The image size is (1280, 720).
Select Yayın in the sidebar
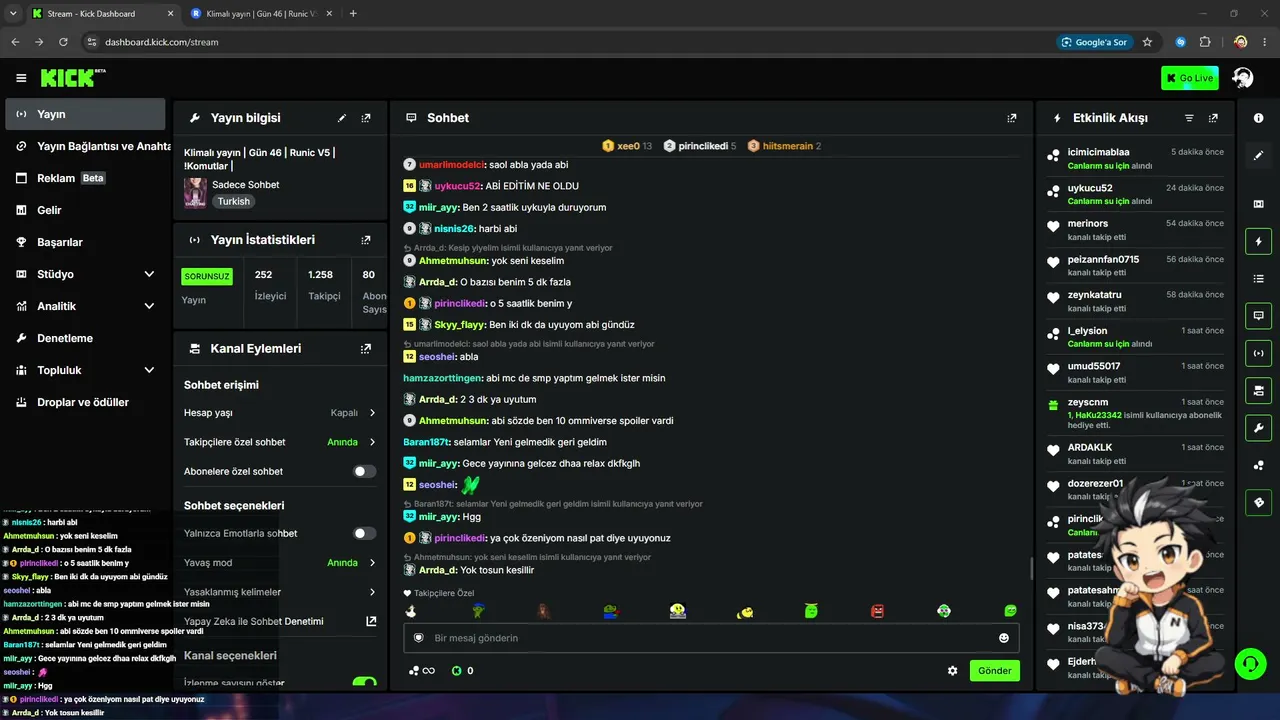tap(85, 114)
